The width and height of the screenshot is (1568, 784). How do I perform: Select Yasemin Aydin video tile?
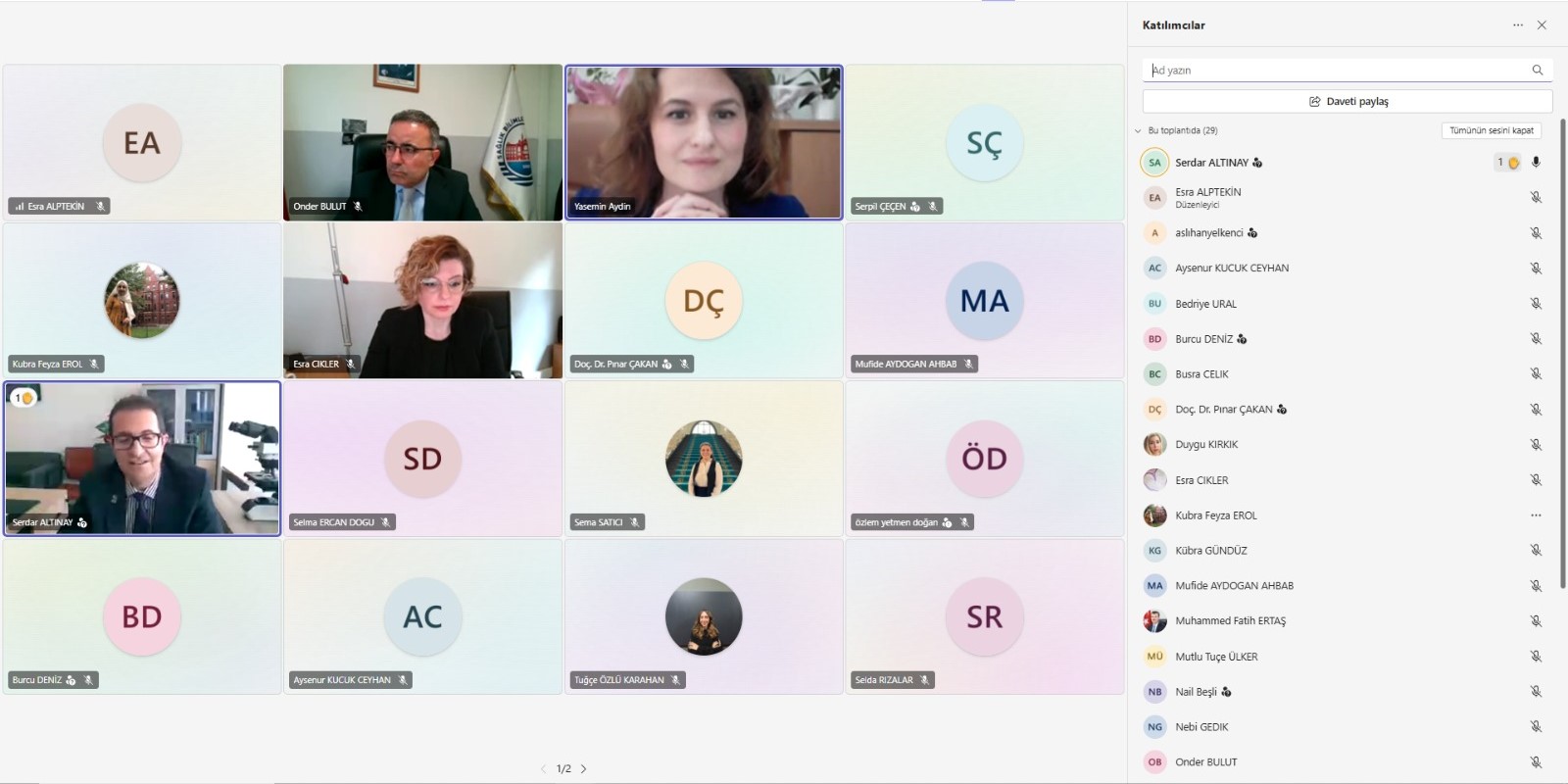click(704, 142)
